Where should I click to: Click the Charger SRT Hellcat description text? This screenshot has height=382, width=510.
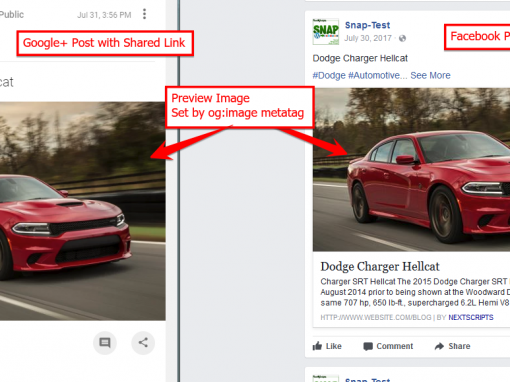pos(415,292)
